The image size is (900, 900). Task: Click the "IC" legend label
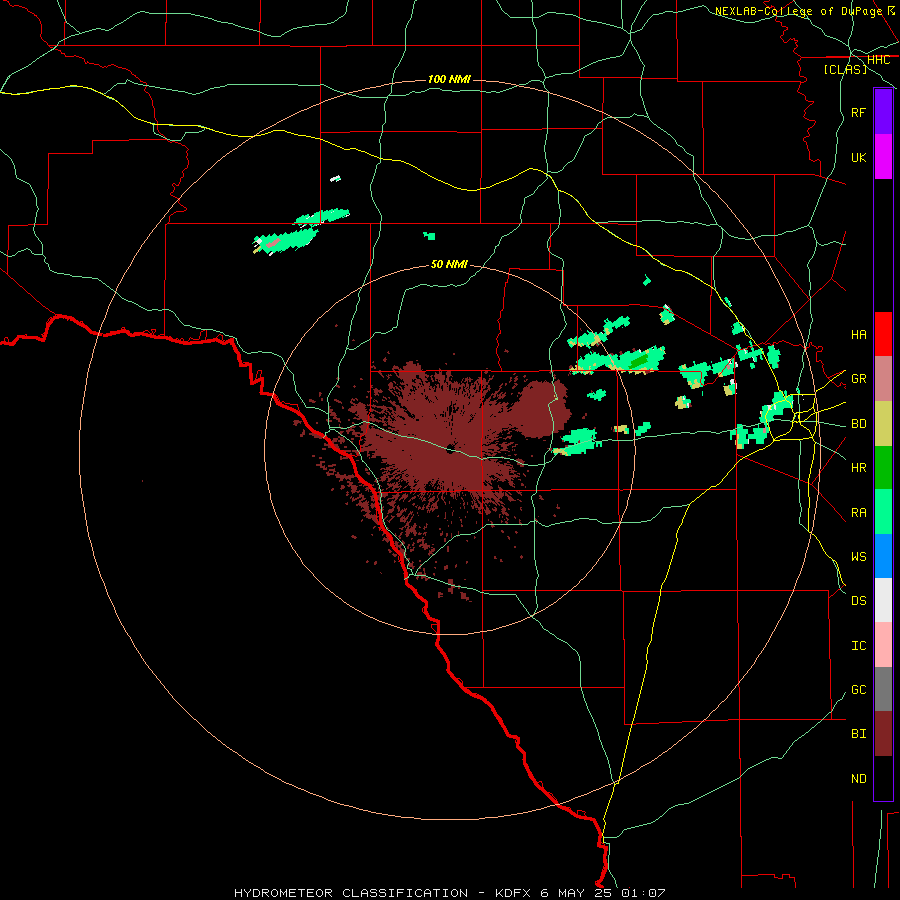click(858, 646)
